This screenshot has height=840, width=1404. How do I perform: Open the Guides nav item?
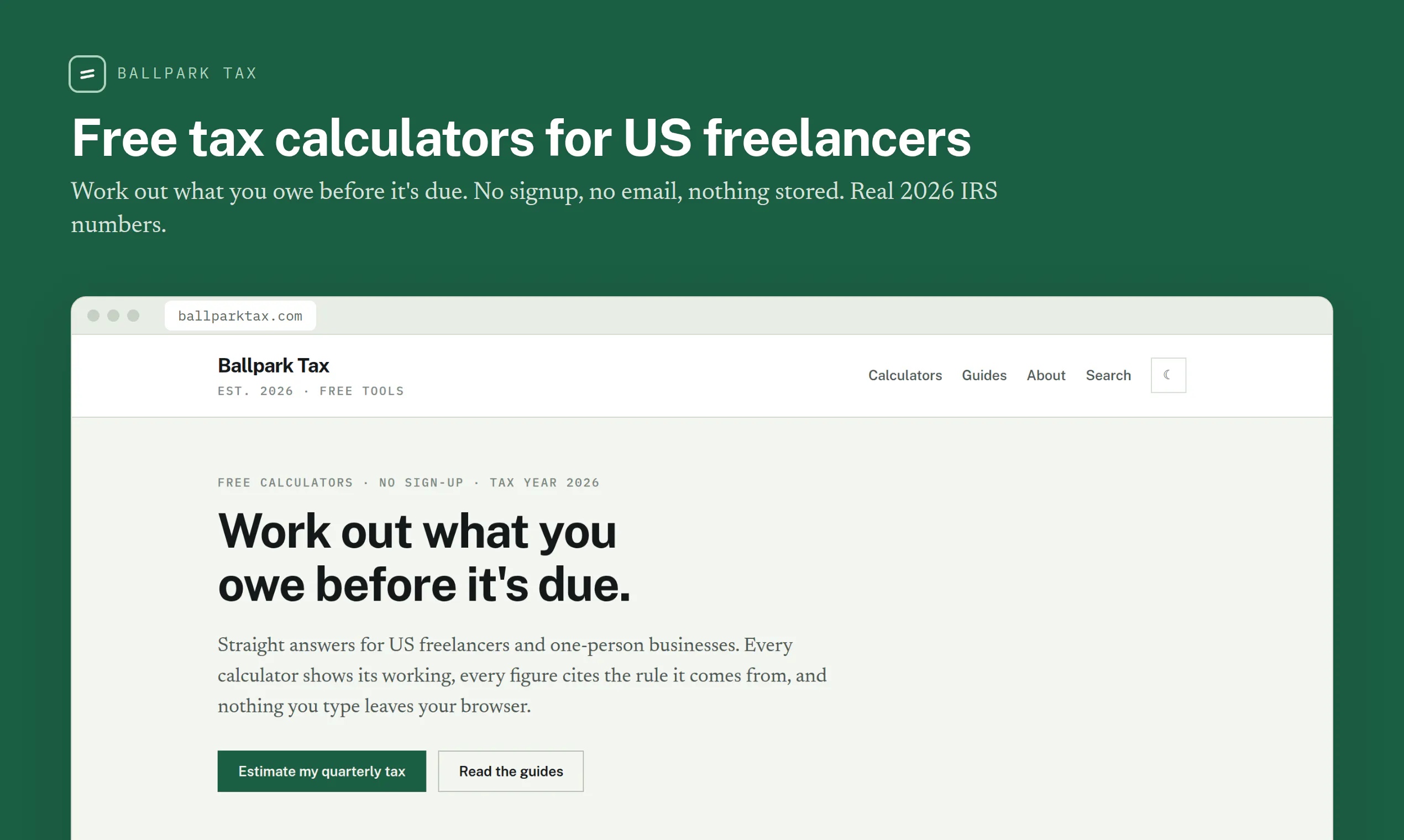click(984, 375)
